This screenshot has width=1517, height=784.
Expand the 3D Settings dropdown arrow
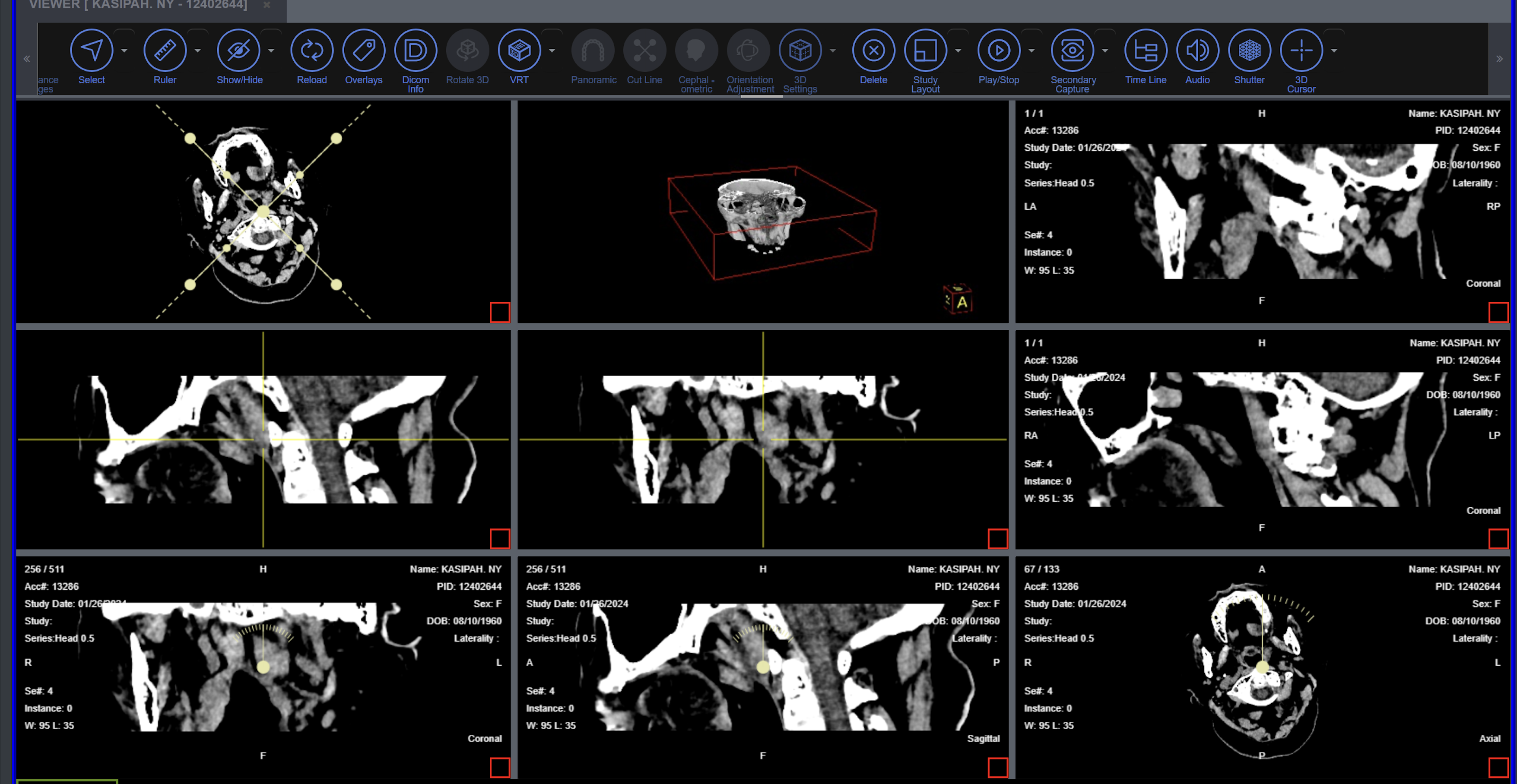[833, 51]
